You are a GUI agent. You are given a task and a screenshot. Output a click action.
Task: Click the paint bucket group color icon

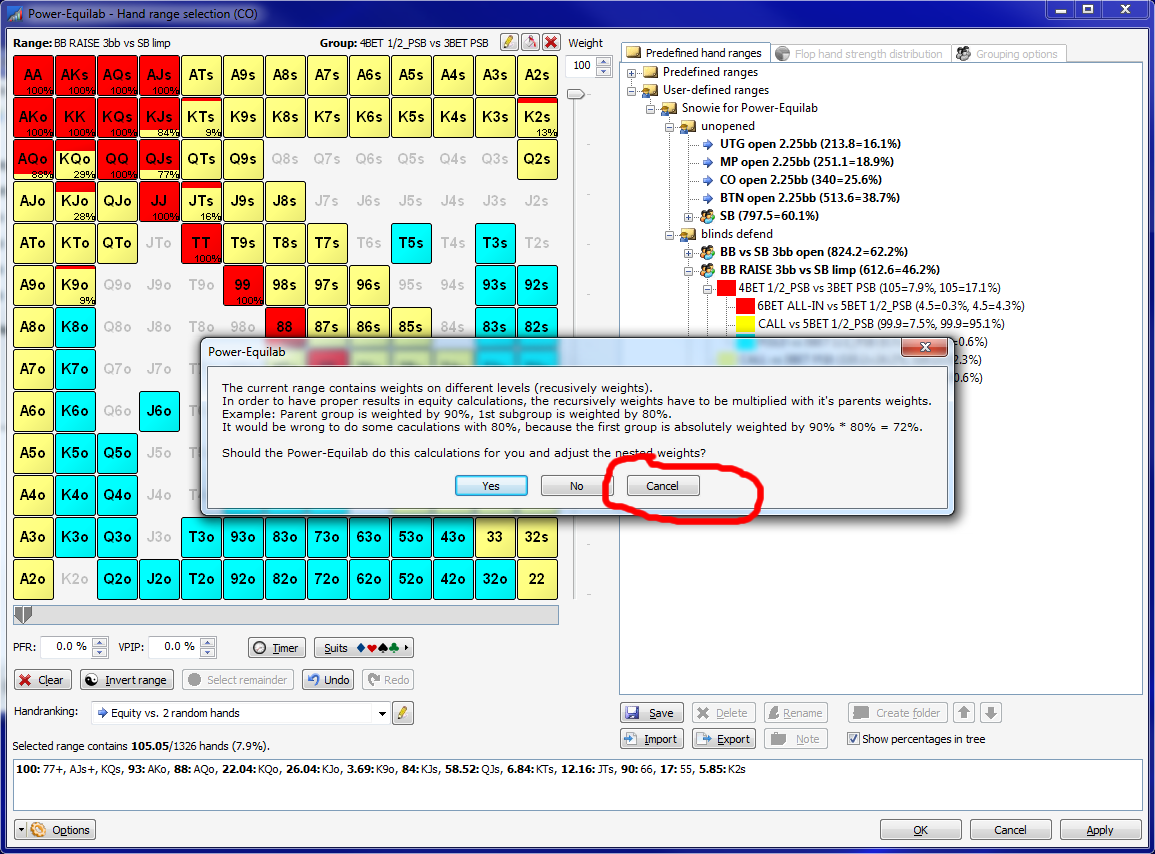pos(530,43)
